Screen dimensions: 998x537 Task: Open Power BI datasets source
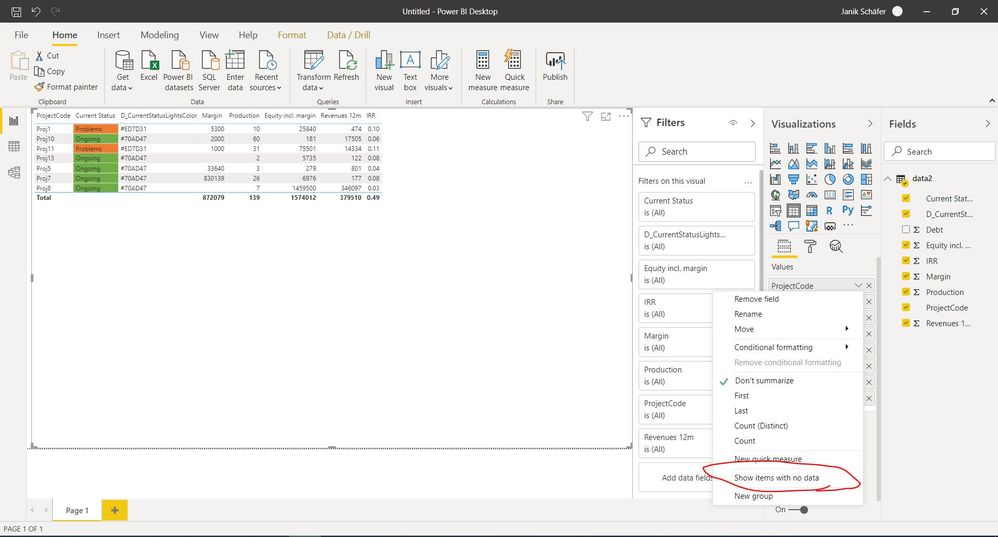coord(178,71)
